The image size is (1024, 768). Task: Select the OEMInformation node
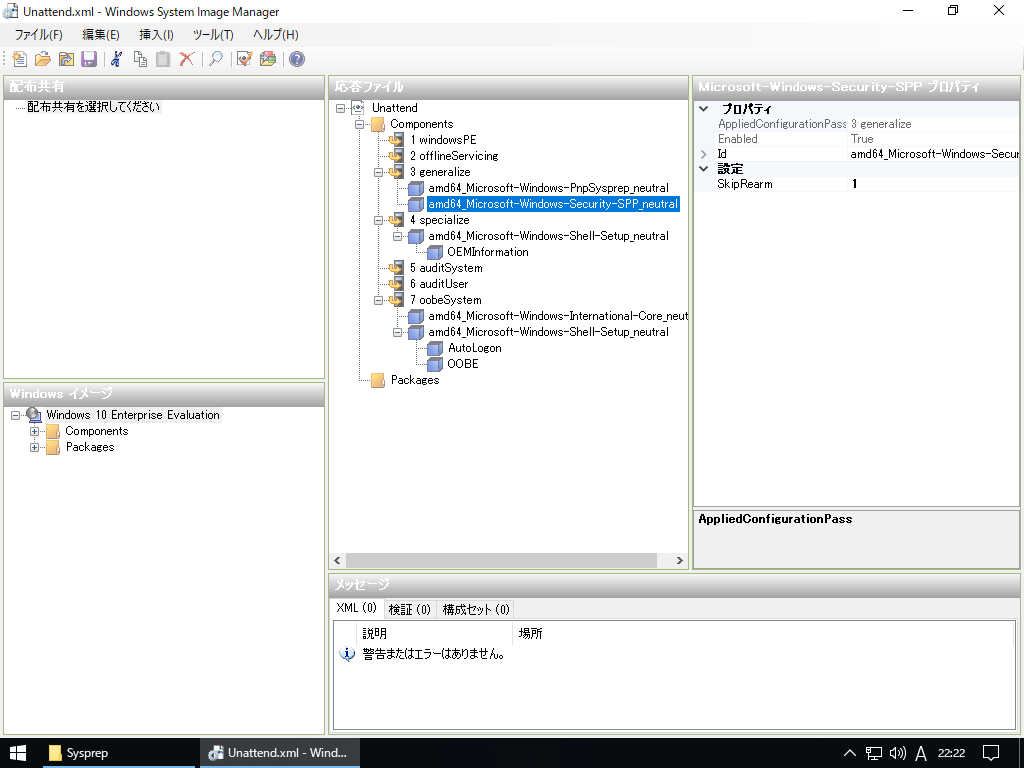[488, 252]
